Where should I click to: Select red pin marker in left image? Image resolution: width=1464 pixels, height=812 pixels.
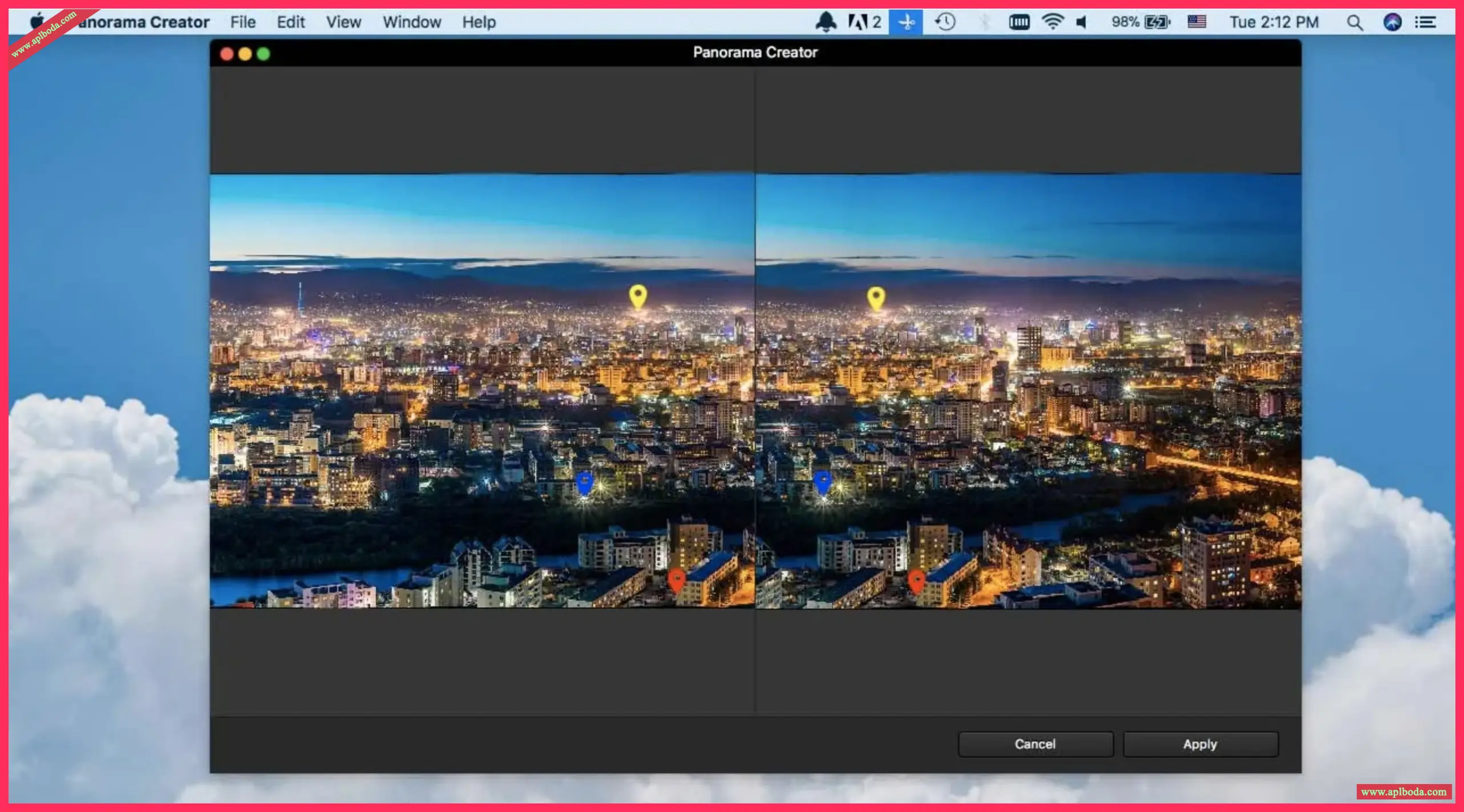[677, 580]
